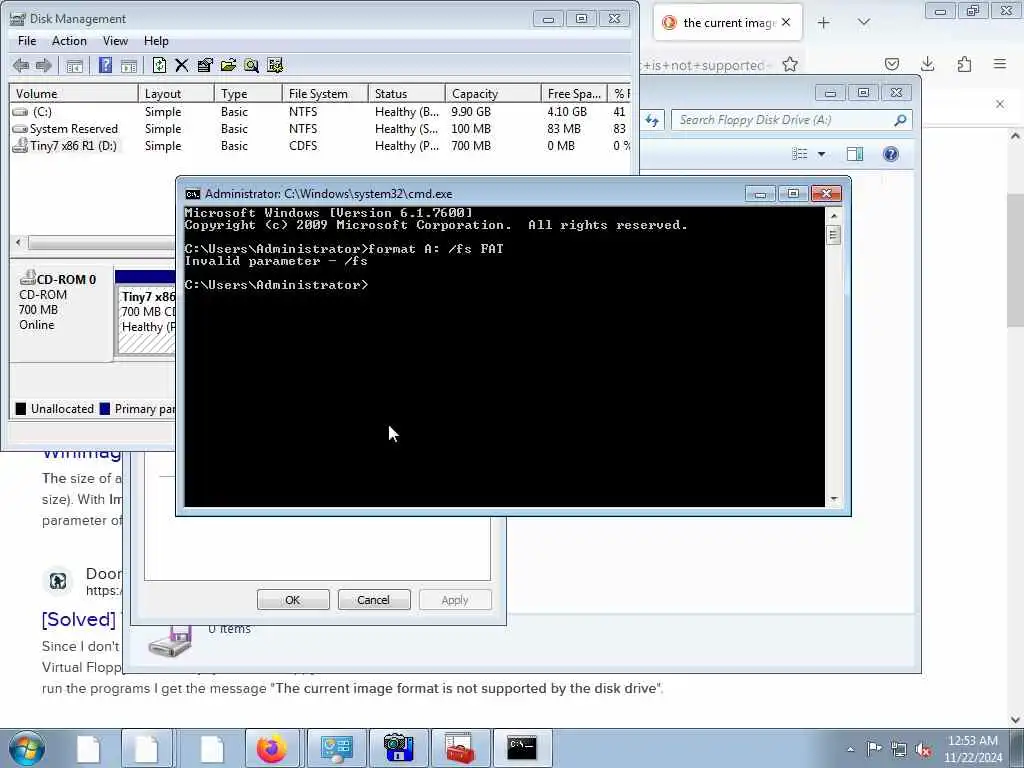Click the Open folder icon in Disk Management toolbar

pos(228,65)
